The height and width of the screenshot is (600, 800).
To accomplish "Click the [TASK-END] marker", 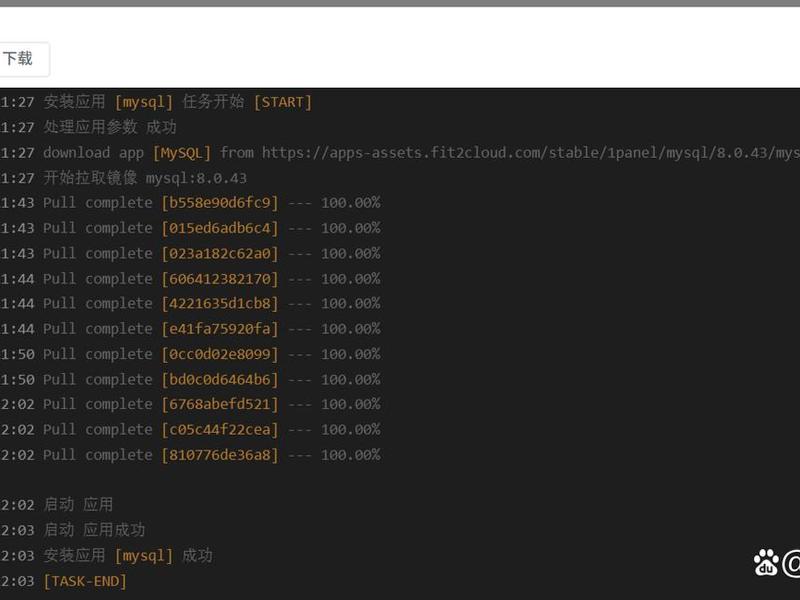I will point(85,581).
